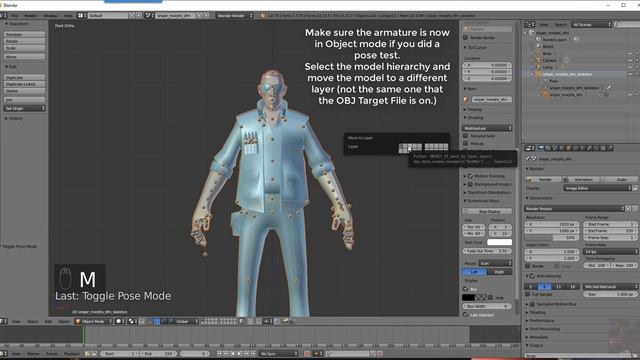Jump to first frame in timeline

point(219,353)
